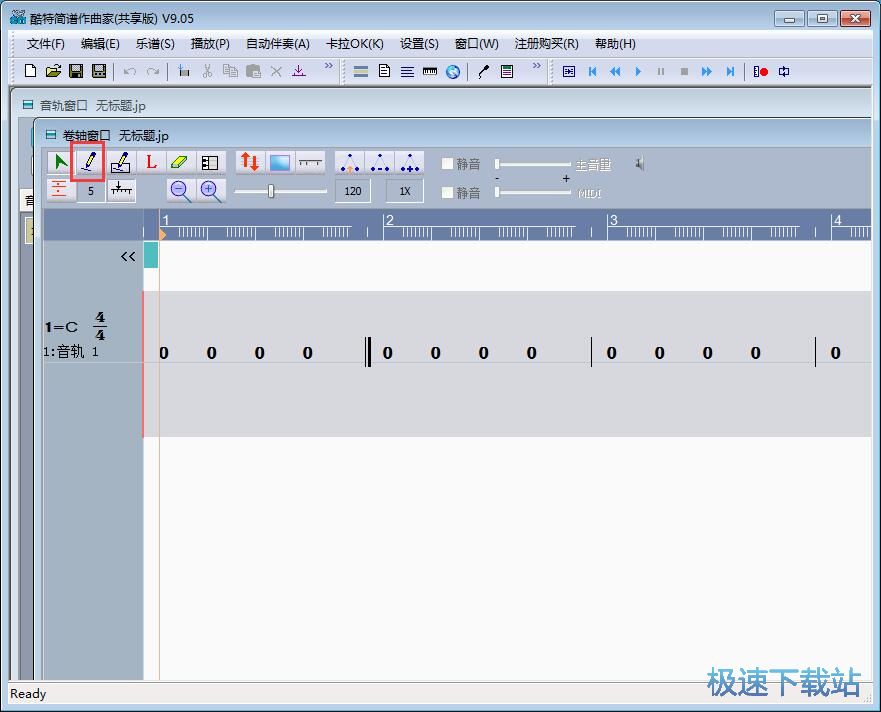Collapse track panel with << arrows
Screen dimensions: 881x712
128,256
